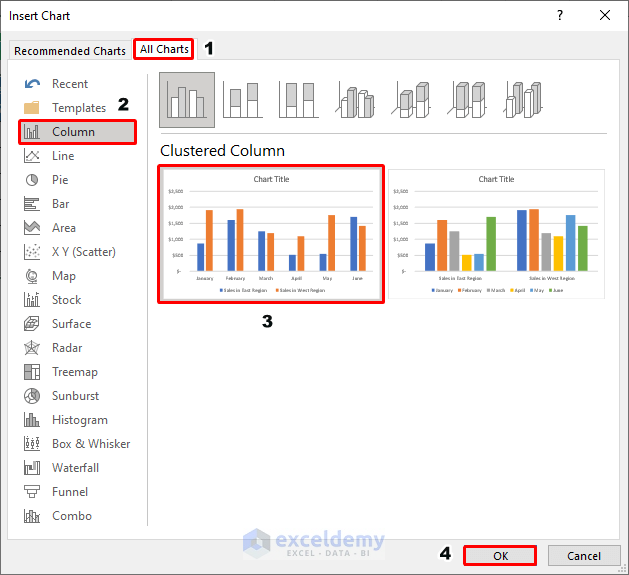Close the Insert Chart dialog
Image resolution: width=629 pixels, height=575 pixels.
pos(605,15)
